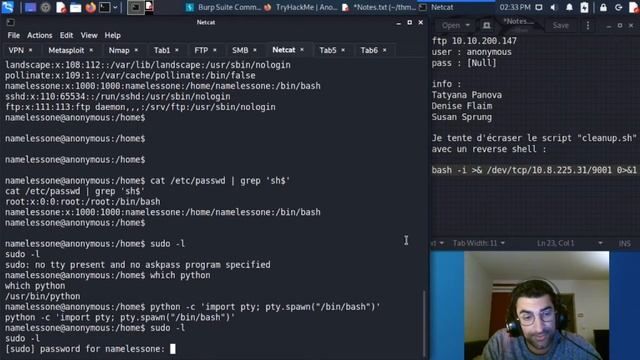Open the terminal File menu
The height and width of the screenshot is (360, 640).
(13, 36)
